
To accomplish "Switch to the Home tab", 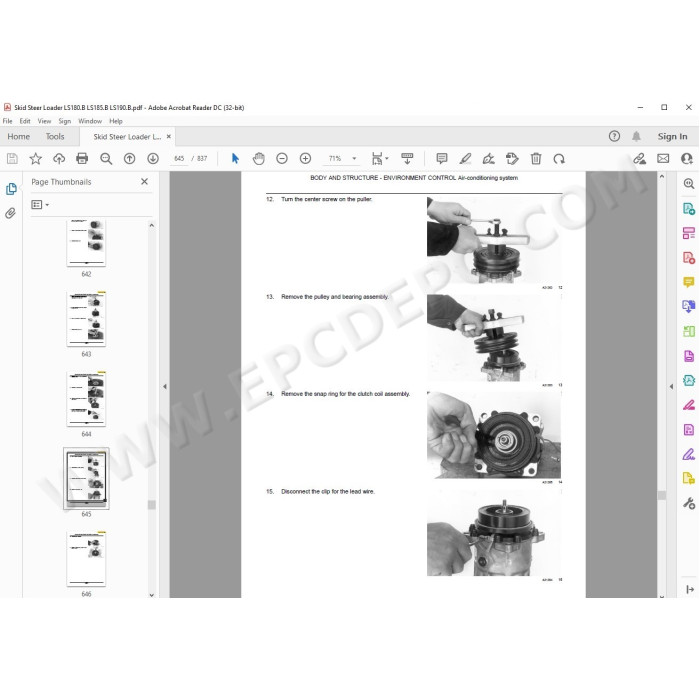I will pos(19,137).
